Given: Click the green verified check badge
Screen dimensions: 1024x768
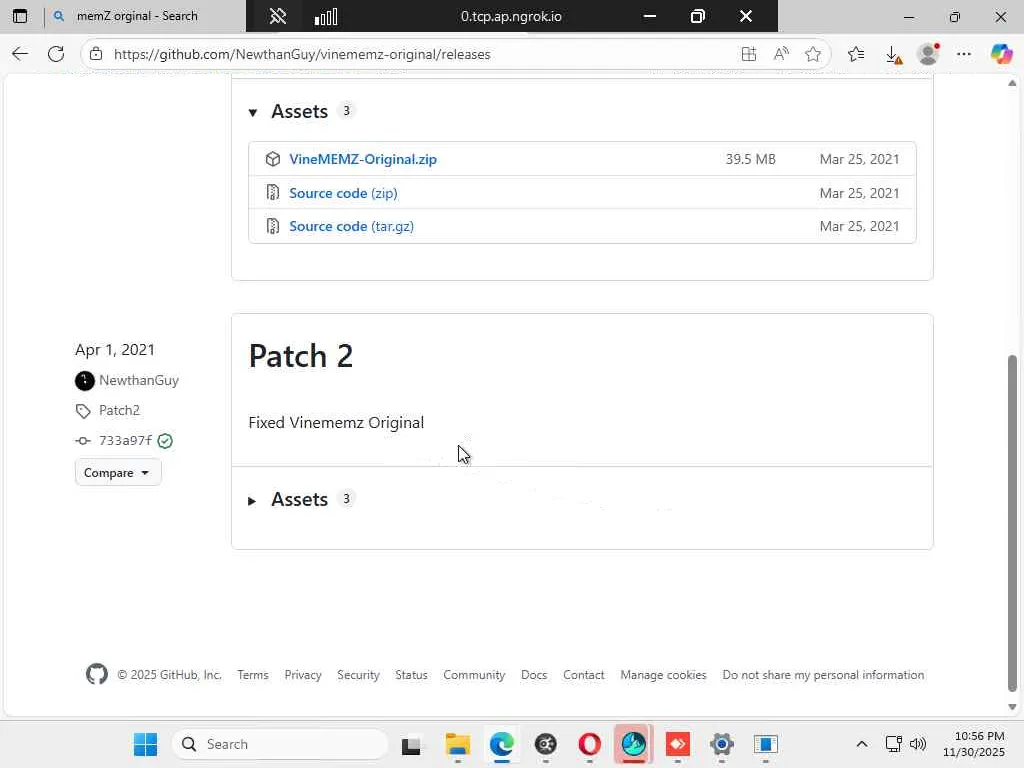Looking at the screenshot, I should [165, 441].
